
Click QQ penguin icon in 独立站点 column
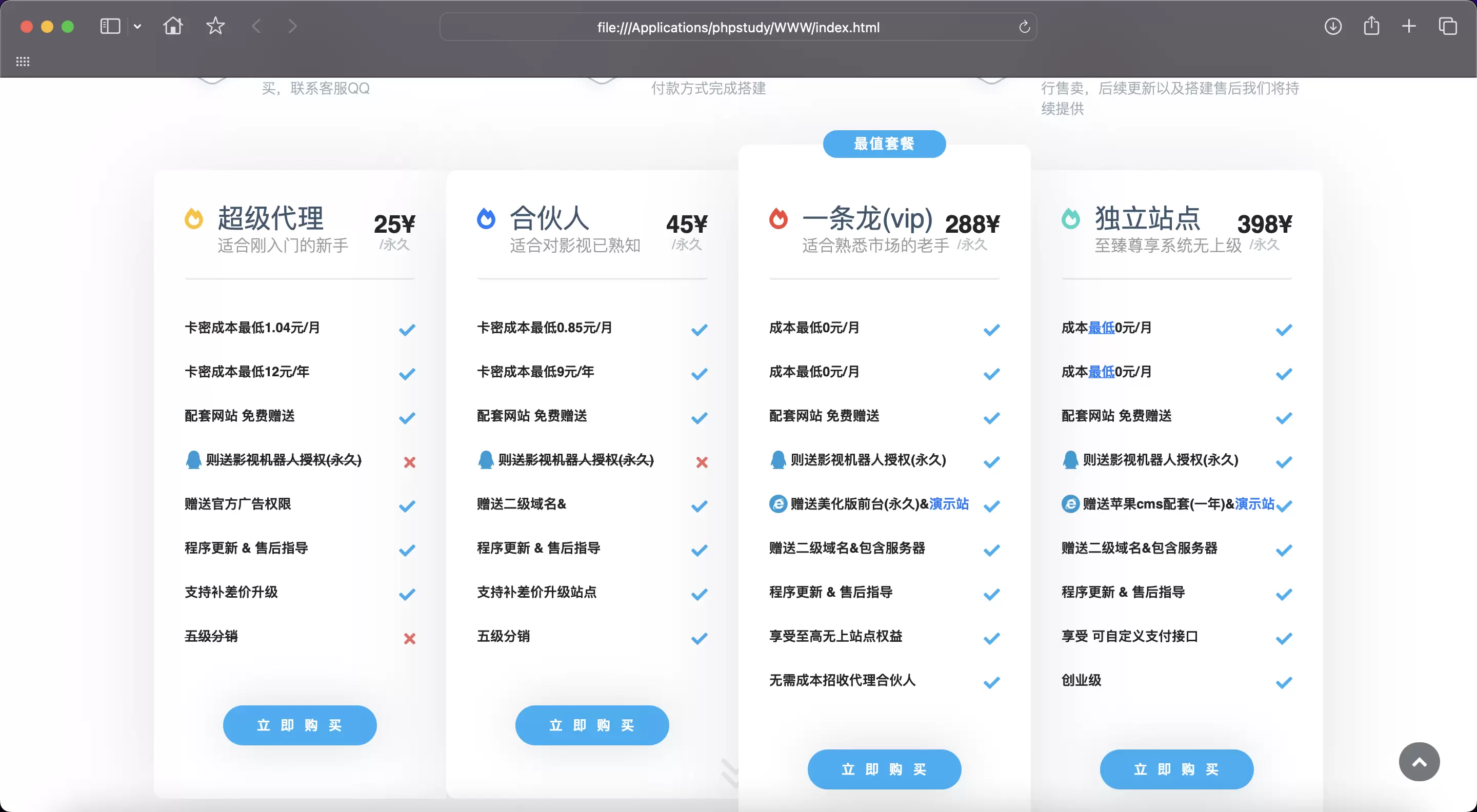pos(1070,460)
